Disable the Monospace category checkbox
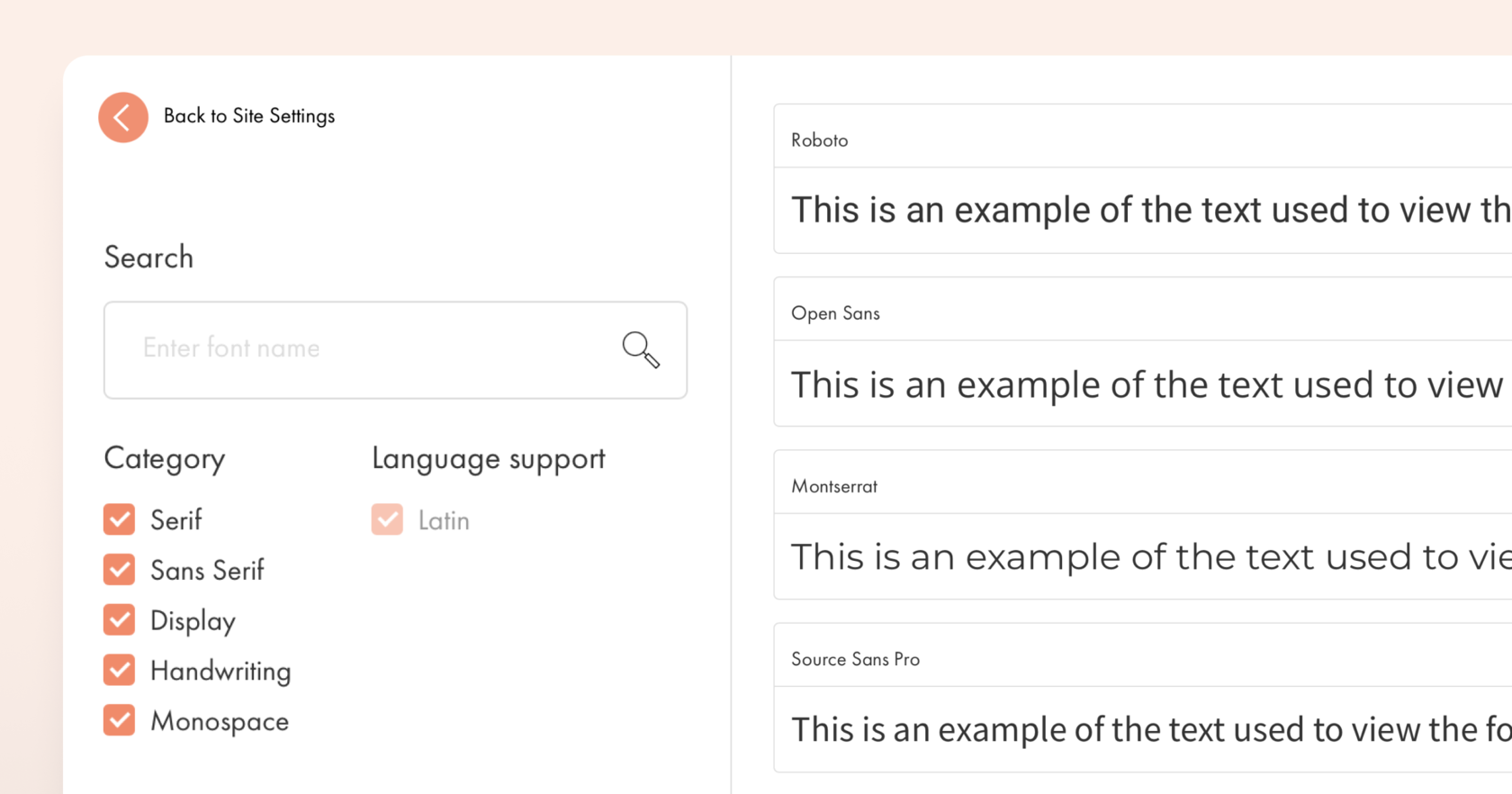 (119, 720)
